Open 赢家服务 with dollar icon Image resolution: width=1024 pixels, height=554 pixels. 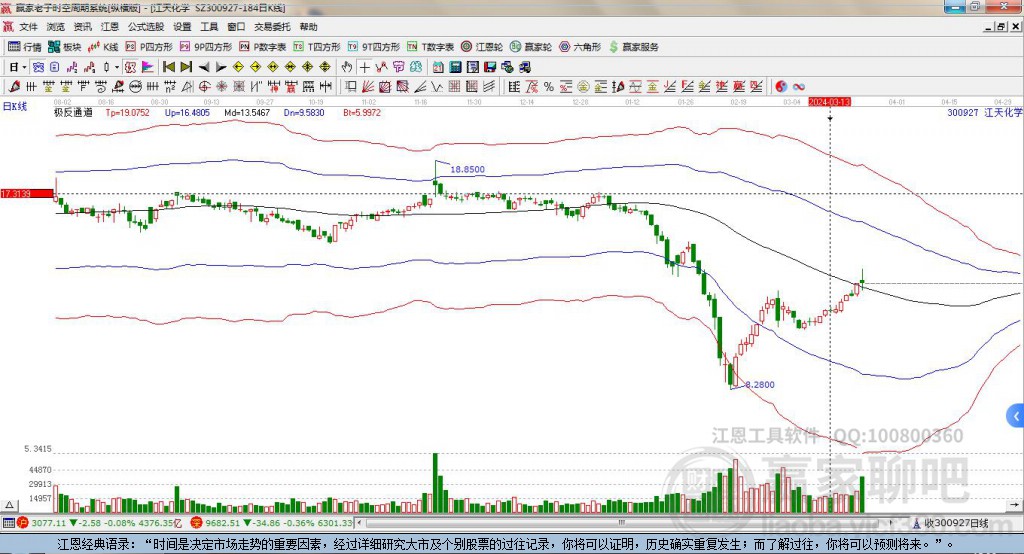pos(633,47)
